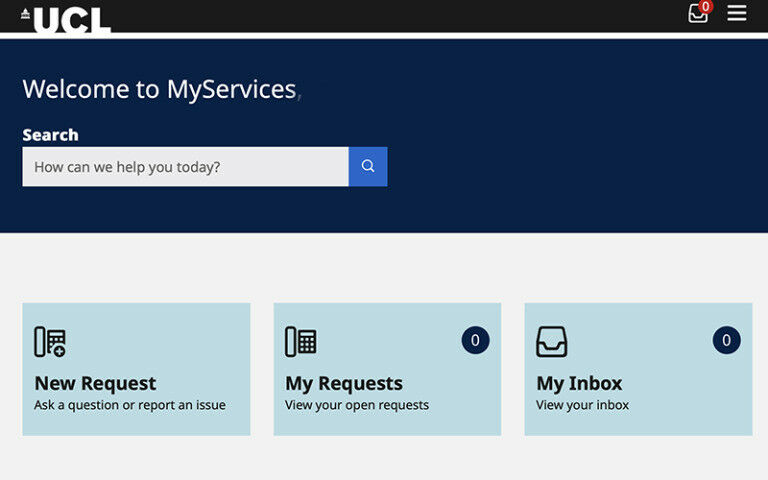Screen dimensions: 768x480
Task: Open the My Requests heading
Action: pyautogui.click(x=344, y=383)
